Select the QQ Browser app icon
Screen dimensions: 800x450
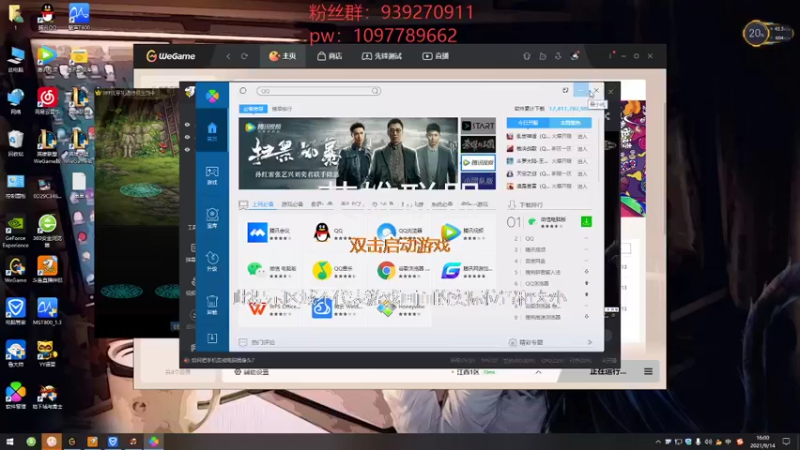pos(386,232)
